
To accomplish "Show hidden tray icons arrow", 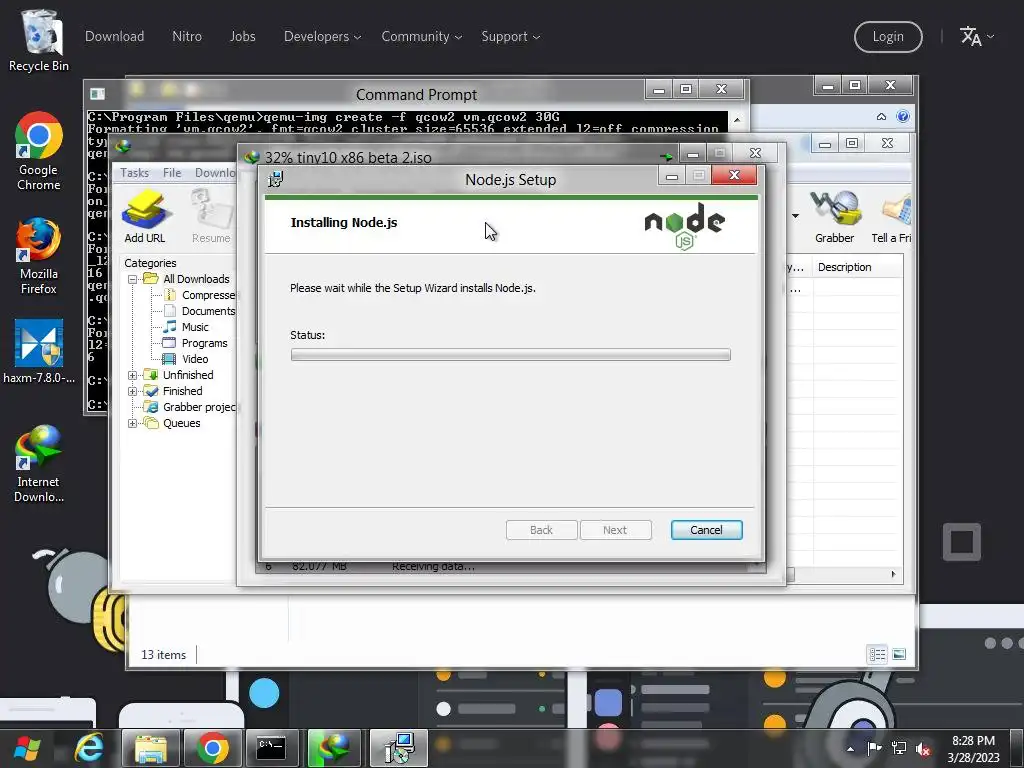I will pyautogui.click(x=850, y=749).
